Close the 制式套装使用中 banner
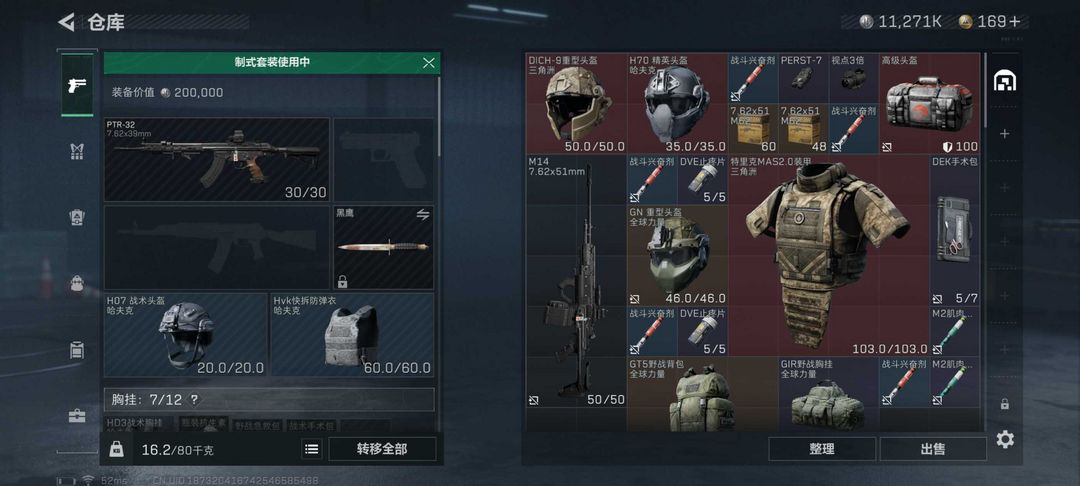This screenshot has width=1080, height=486. (x=428, y=63)
